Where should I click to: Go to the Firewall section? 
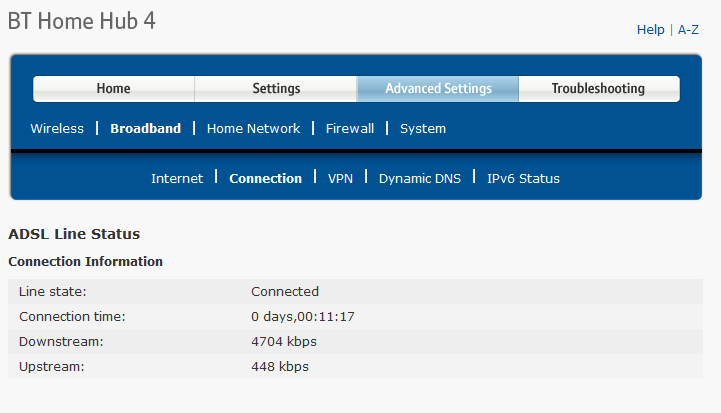[x=350, y=128]
